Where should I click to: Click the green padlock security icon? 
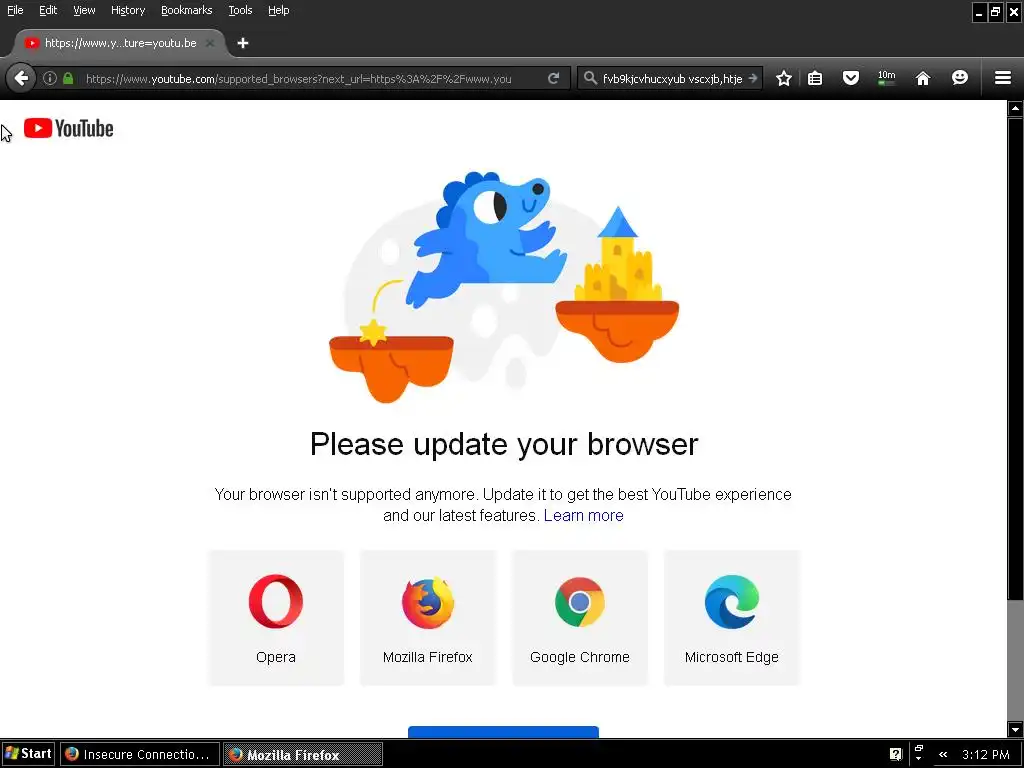tap(68, 78)
